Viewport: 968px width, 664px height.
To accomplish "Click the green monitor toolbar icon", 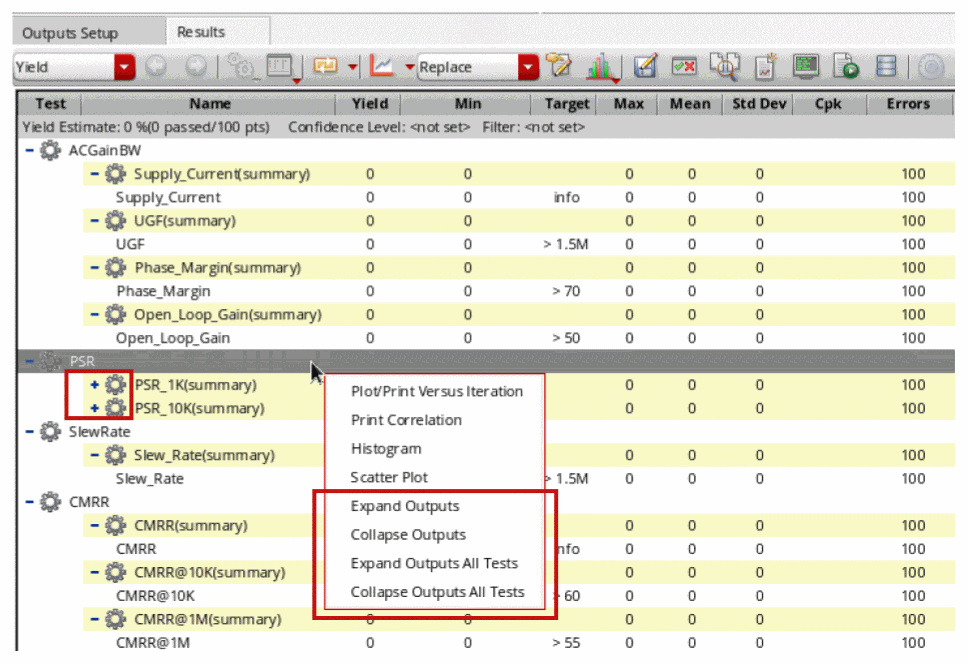I will tap(806, 67).
